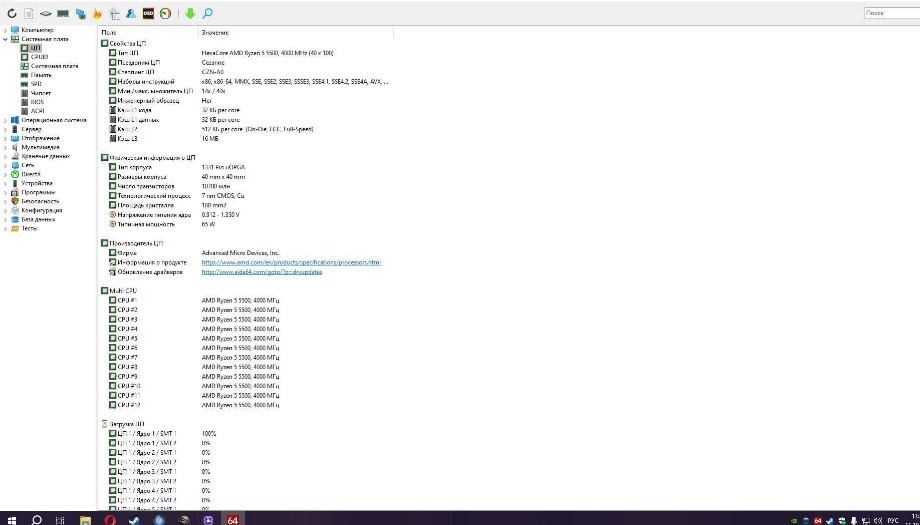Viewport: 920px width, 525px height.
Task: Expand the Мультимедиа tree node
Action: point(5,147)
